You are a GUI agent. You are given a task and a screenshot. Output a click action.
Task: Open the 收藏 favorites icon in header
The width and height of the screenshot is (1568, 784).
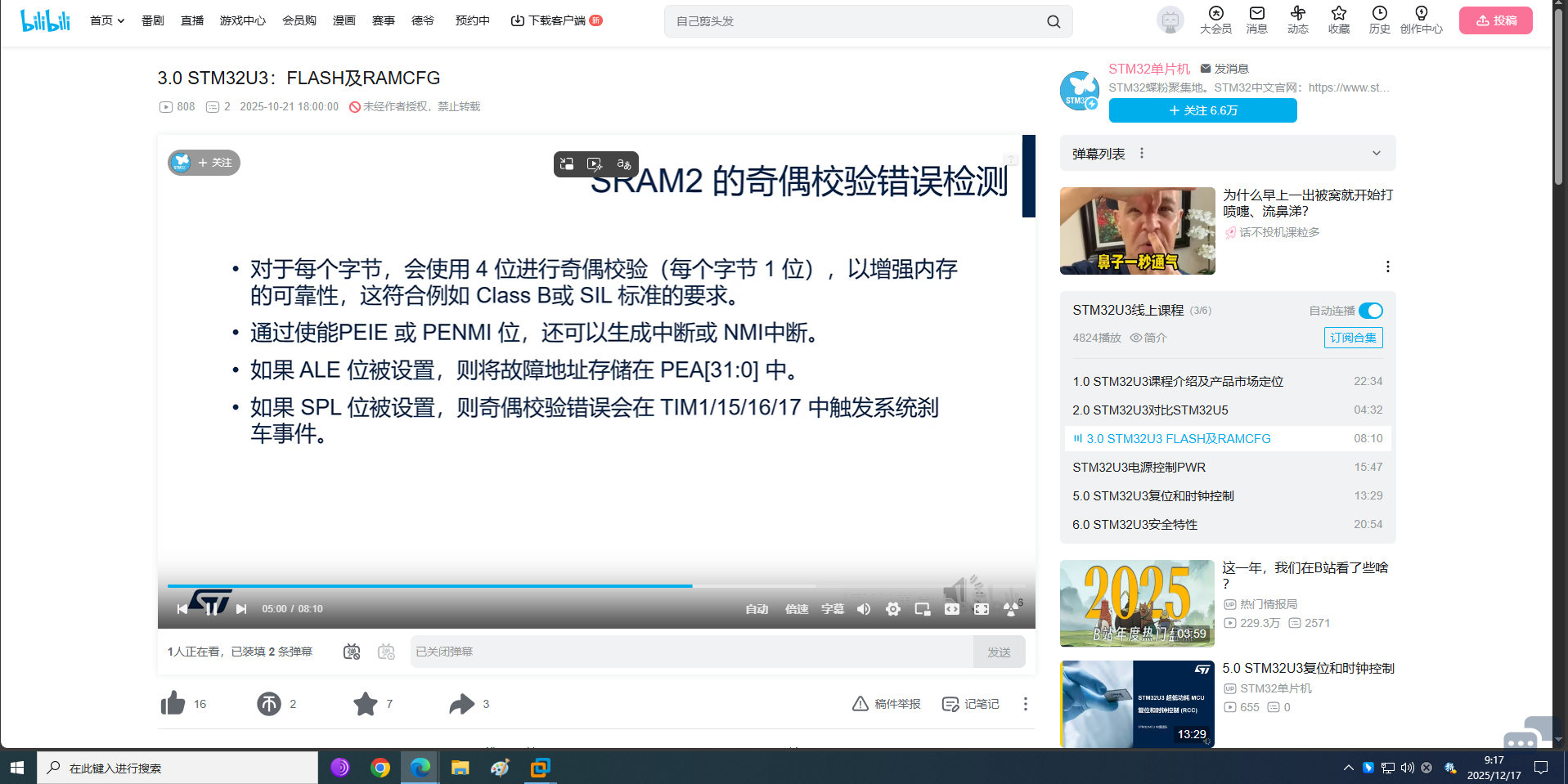coord(1338,20)
